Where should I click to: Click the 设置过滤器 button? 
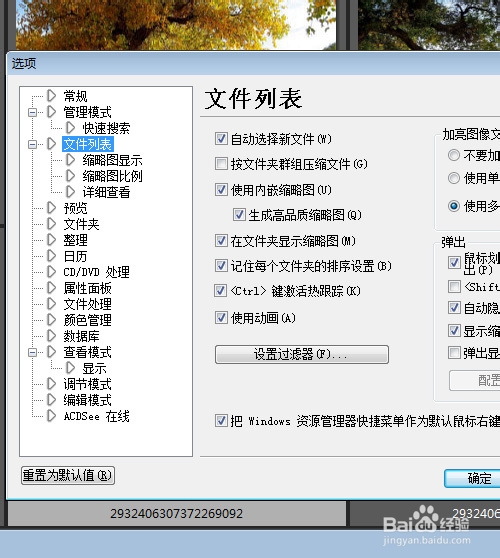tap(302, 354)
